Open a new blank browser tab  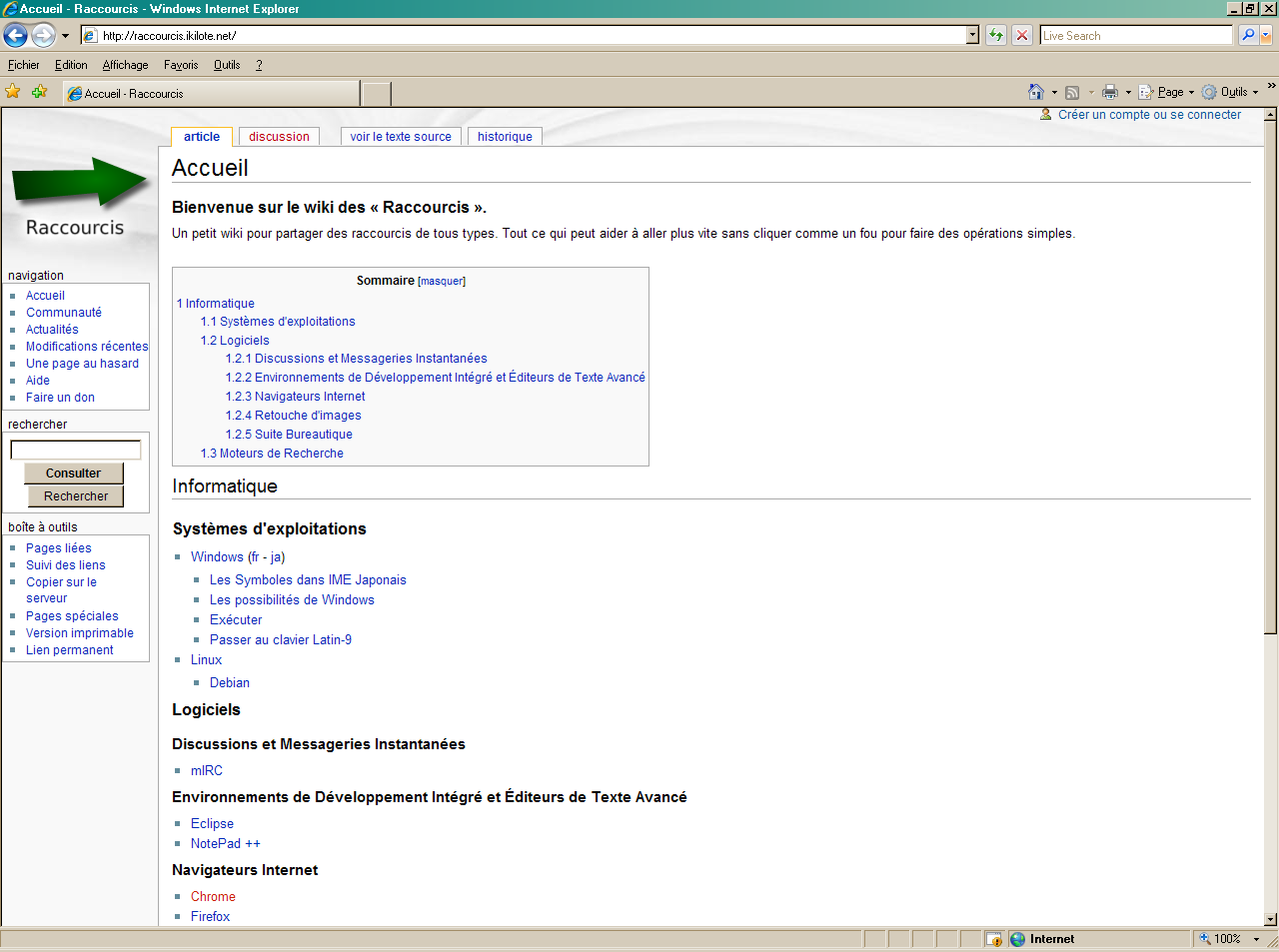[x=376, y=94]
